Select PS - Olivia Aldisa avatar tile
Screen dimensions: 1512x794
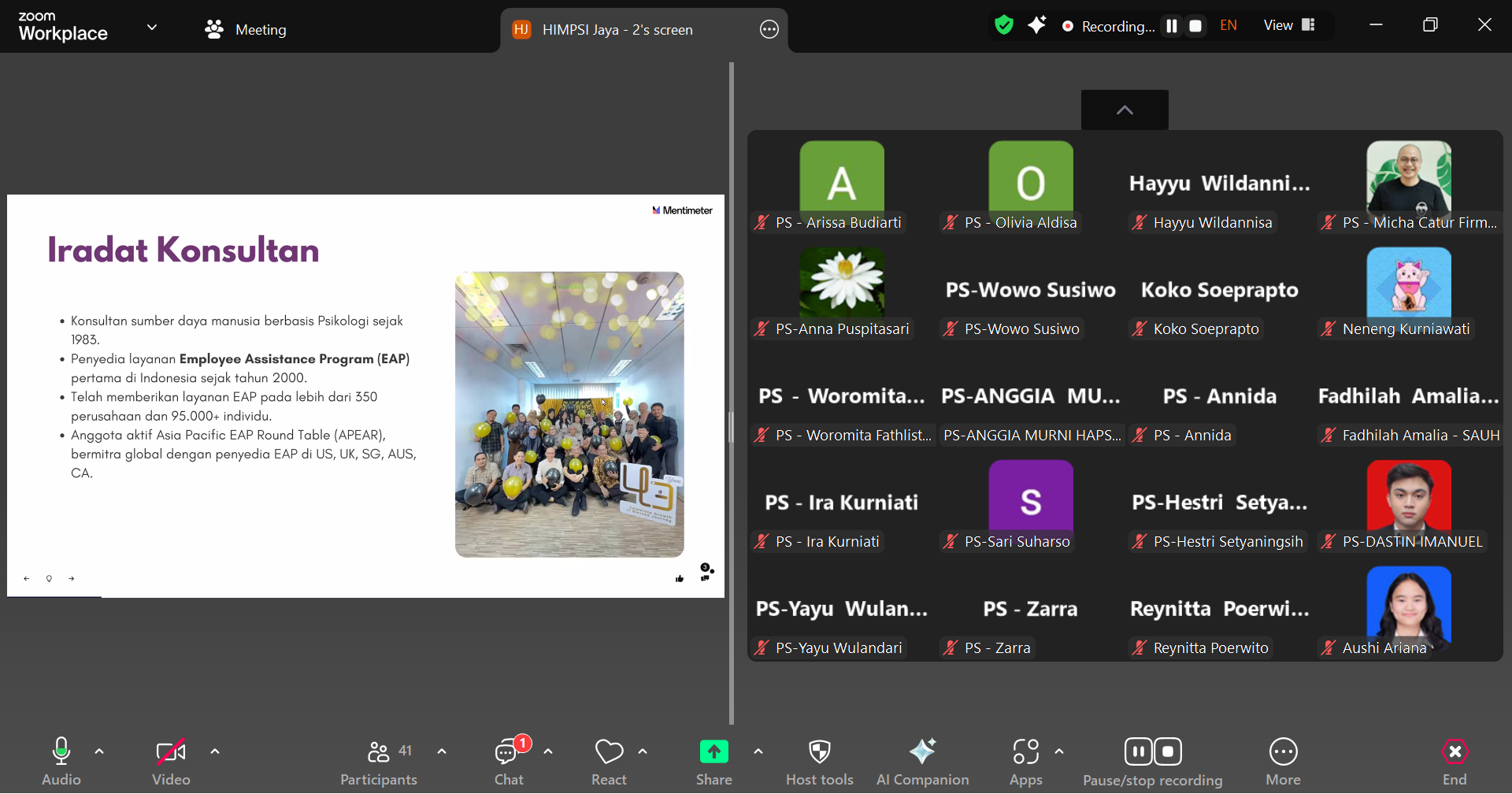[1031, 183]
